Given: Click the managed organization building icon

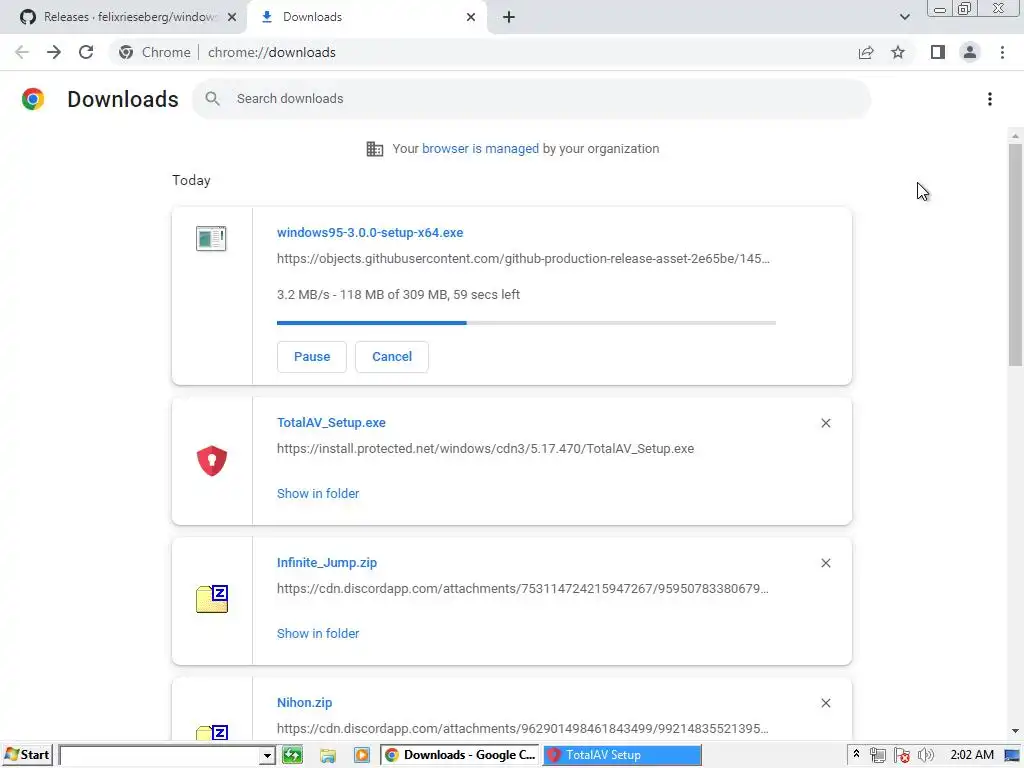Looking at the screenshot, I should coord(375,149).
